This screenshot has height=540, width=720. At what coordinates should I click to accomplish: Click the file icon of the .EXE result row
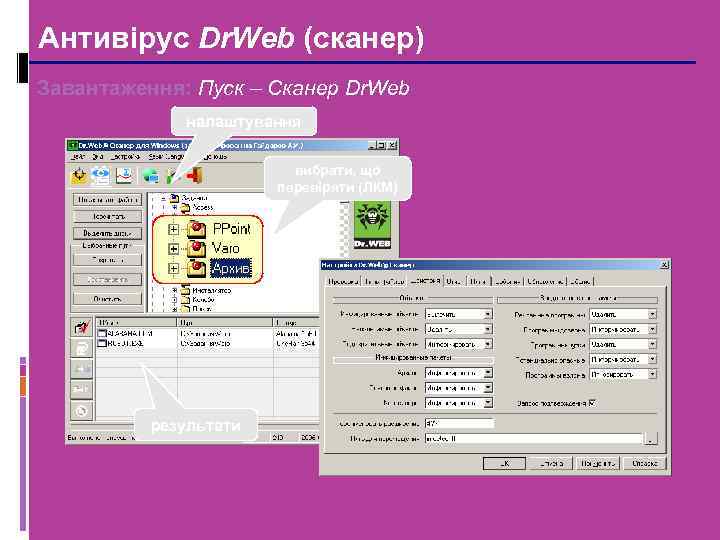coord(102,343)
